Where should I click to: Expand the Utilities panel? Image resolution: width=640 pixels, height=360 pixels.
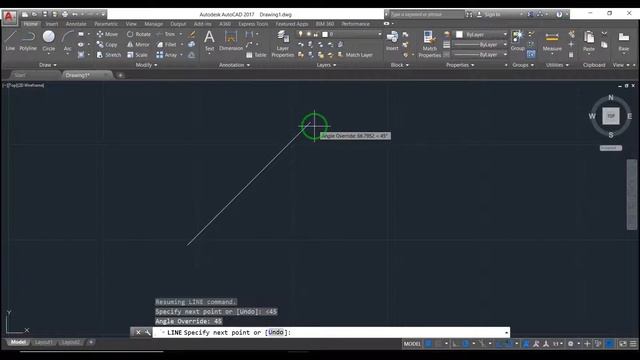(x=557, y=65)
